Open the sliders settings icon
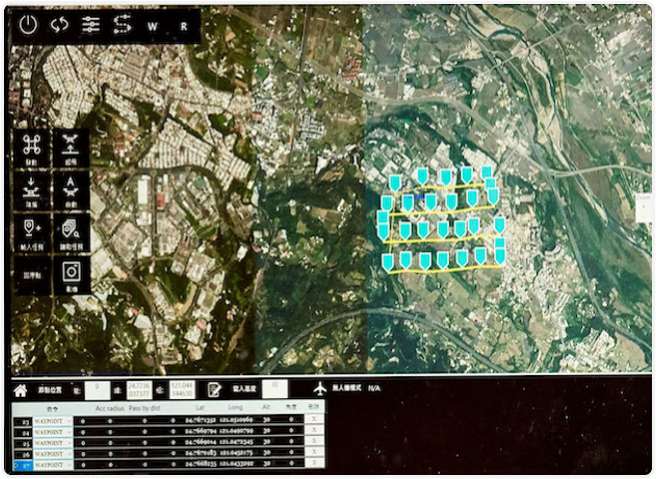This screenshot has height=479, width=656. 91,25
